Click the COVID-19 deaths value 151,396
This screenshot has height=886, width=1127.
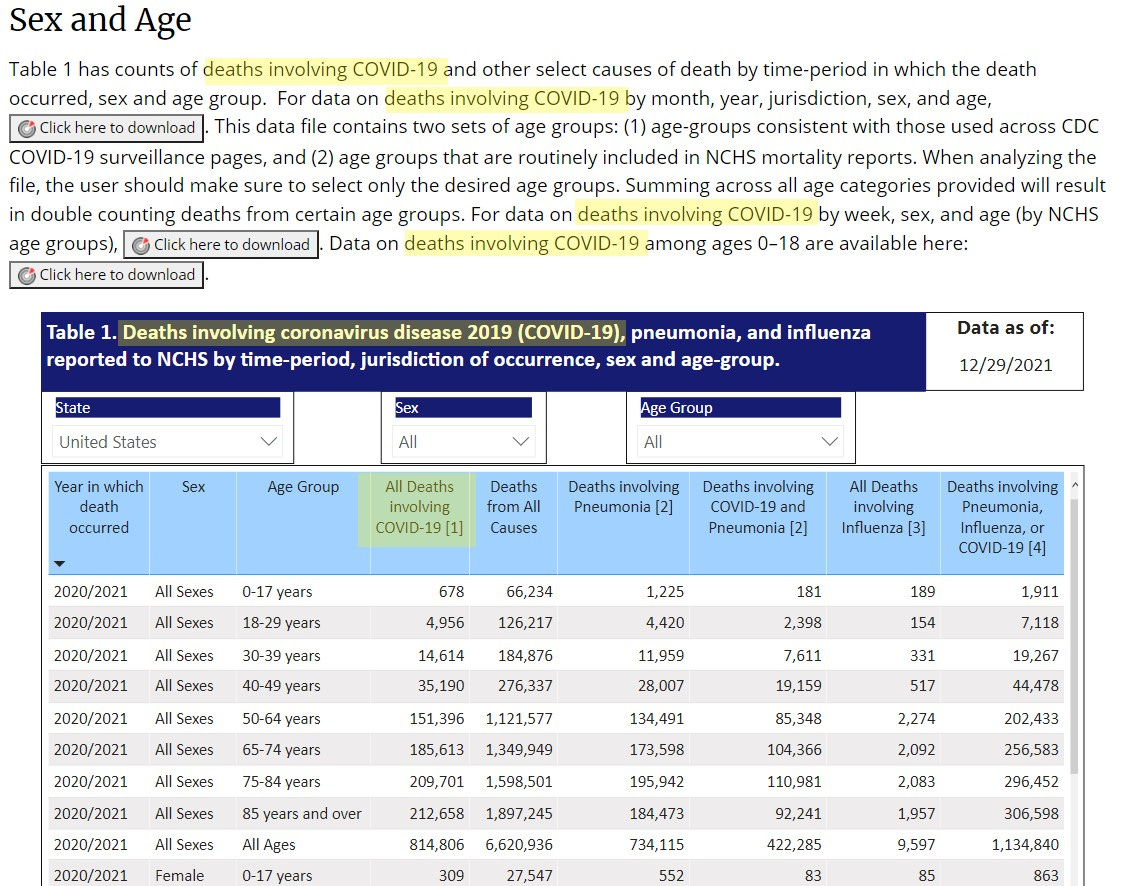[437, 719]
